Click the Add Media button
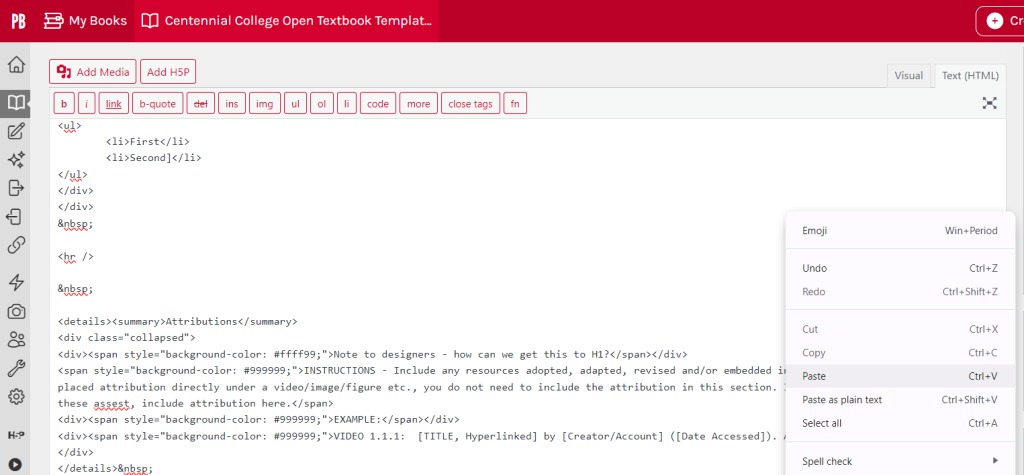 (93, 72)
